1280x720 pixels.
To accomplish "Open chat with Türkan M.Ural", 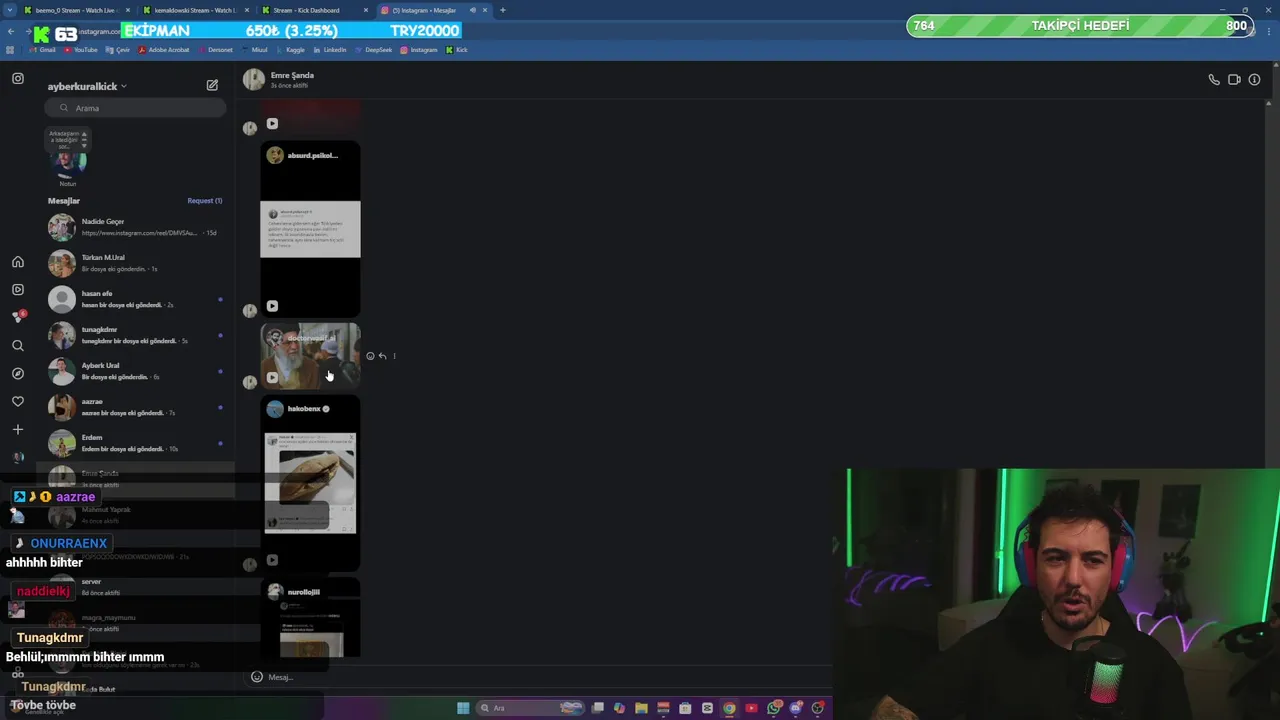I will [135, 263].
